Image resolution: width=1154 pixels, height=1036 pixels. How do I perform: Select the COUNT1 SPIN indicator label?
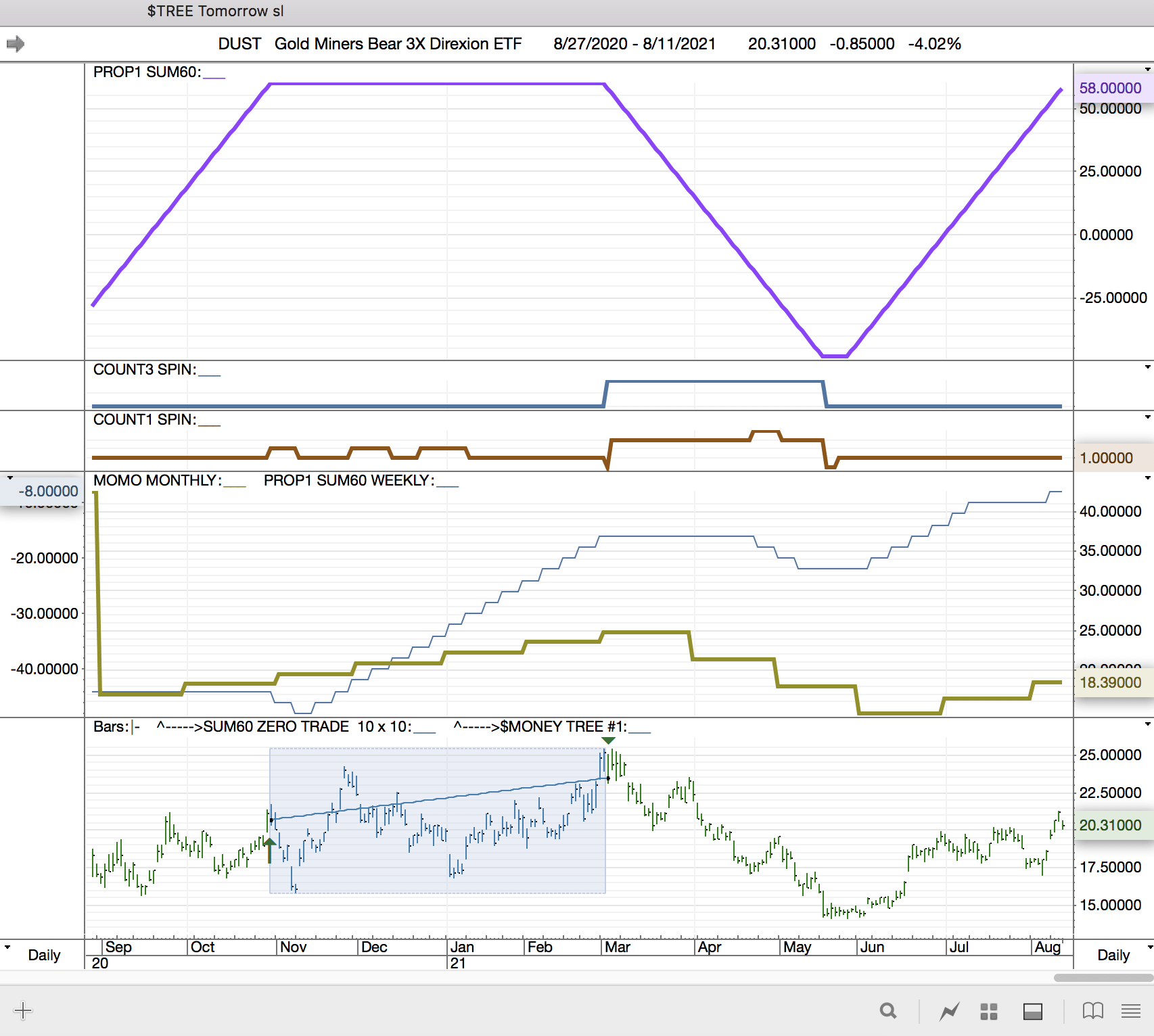click(x=145, y=419)
